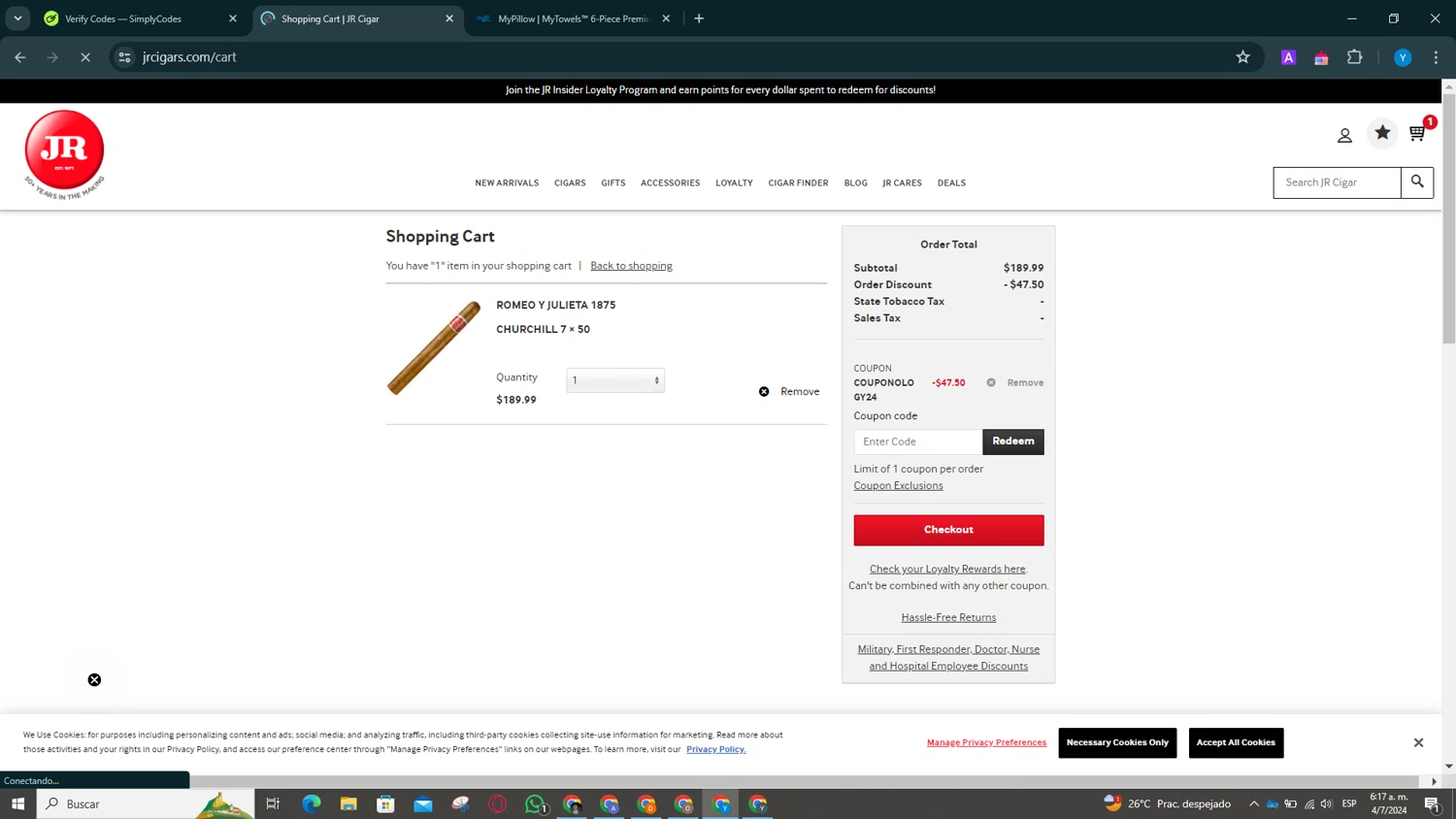Open Coupon Exclusions link
1456x819 pixels.
pos(898,485)
